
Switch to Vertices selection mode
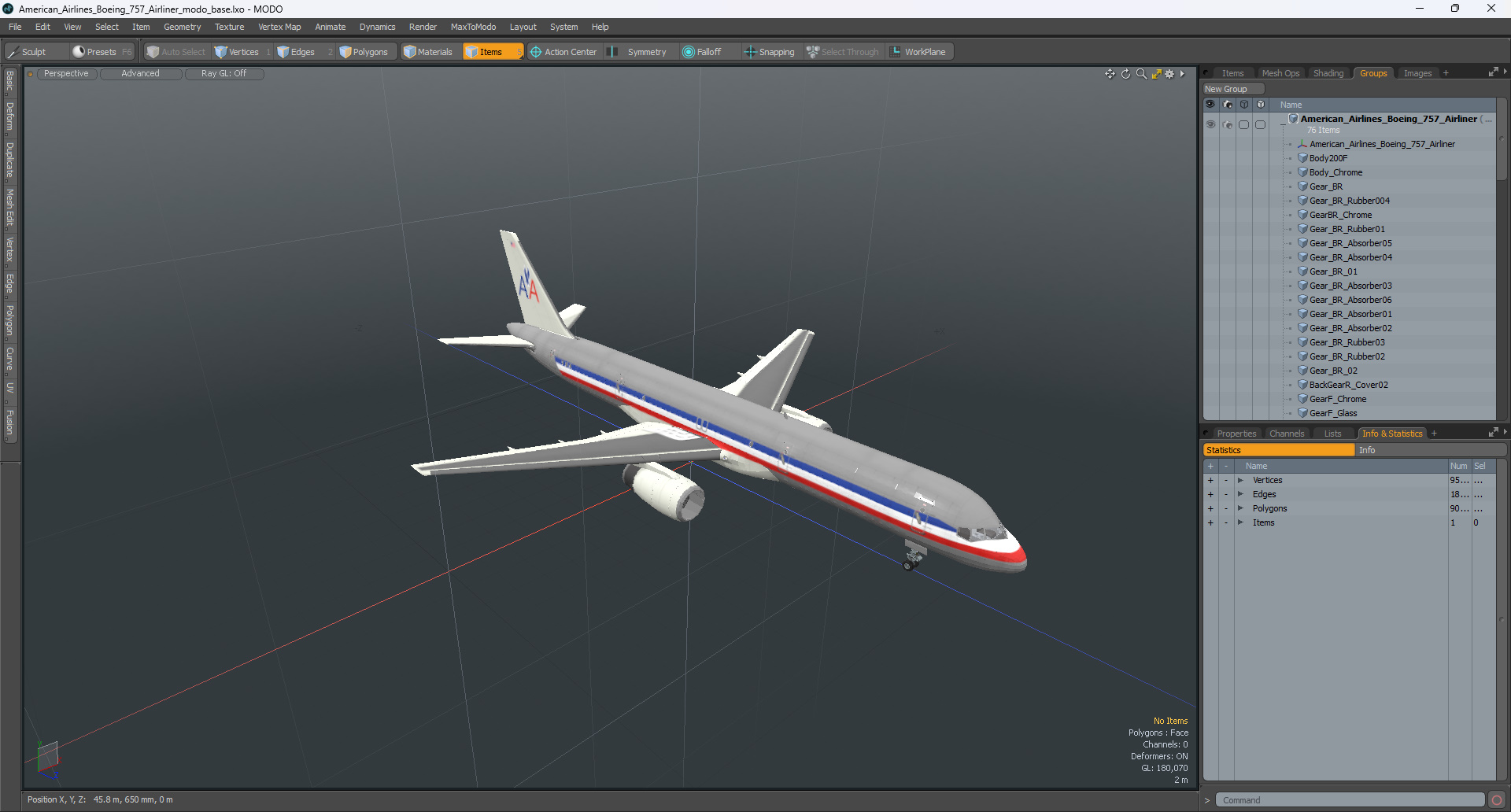[242, 52]
